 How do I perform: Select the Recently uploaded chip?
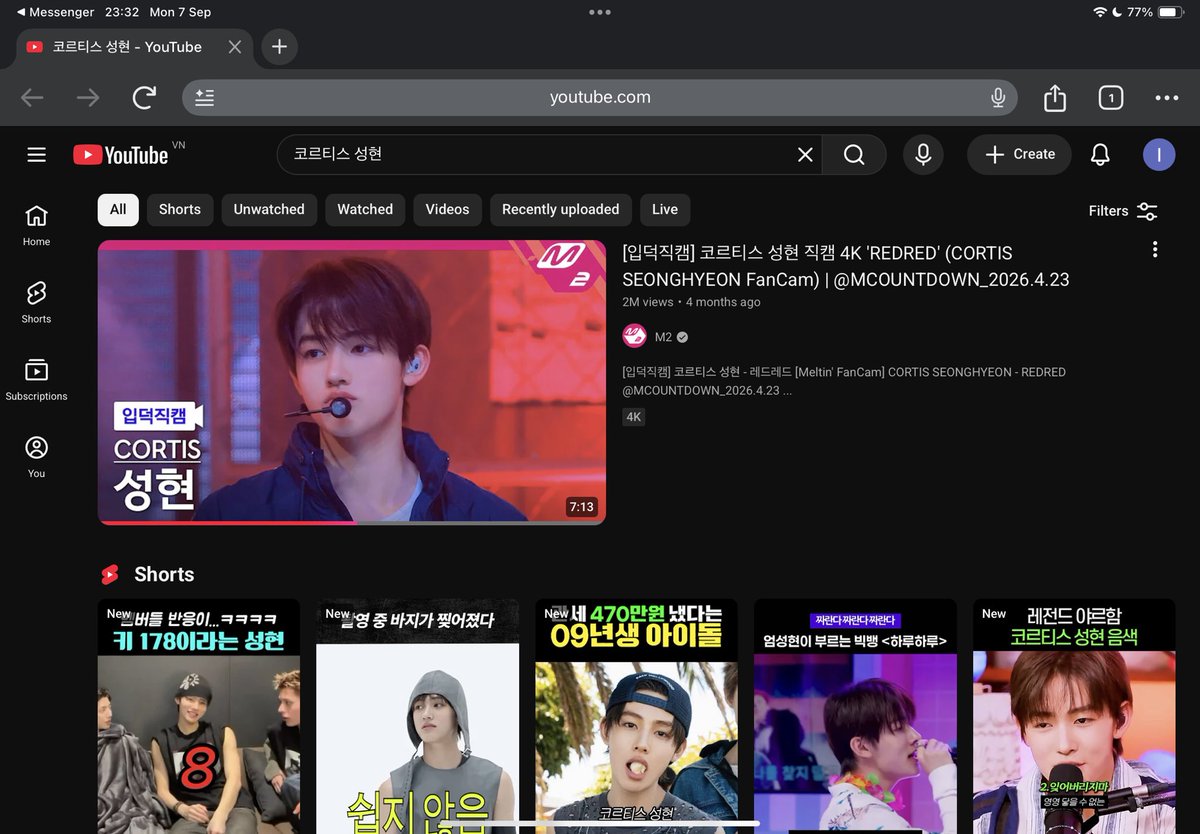(561, 210)
